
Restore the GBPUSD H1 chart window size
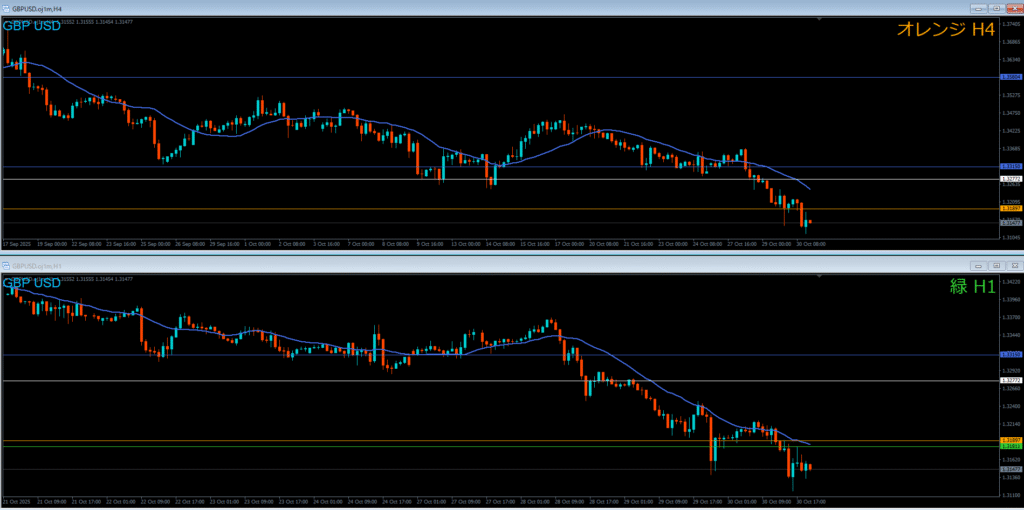997,266
